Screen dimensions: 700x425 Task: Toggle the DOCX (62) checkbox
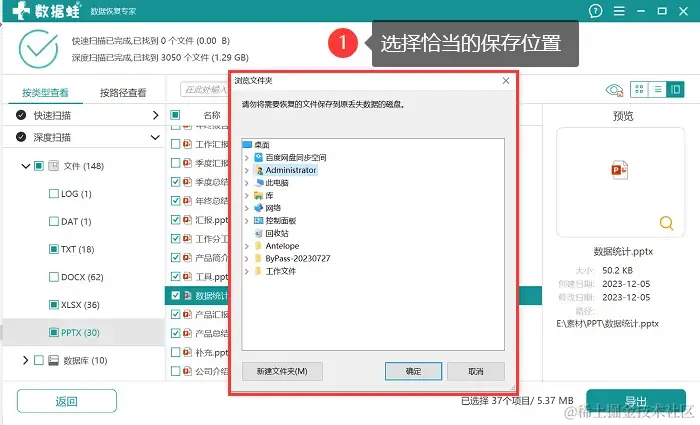pyautogui.click(x=54, y=277)
